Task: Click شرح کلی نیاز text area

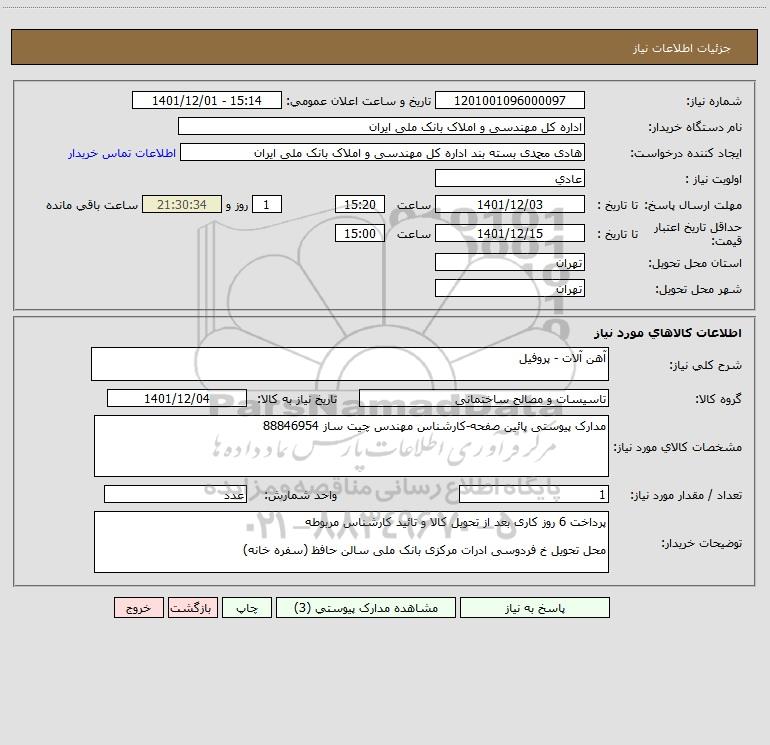Action: tap(350, 364)
